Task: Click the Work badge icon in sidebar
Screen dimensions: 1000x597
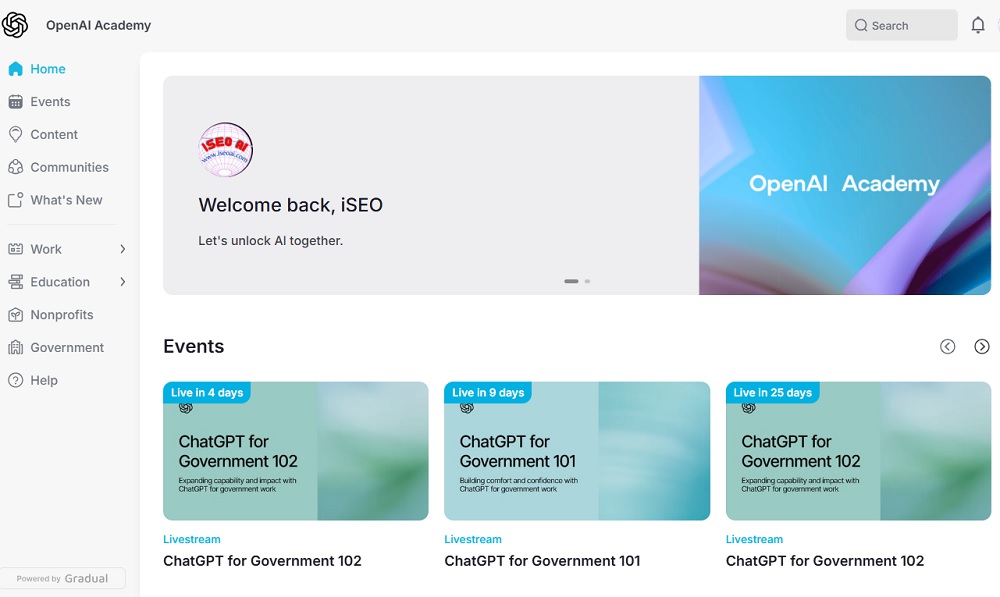Action: (14, 249)
